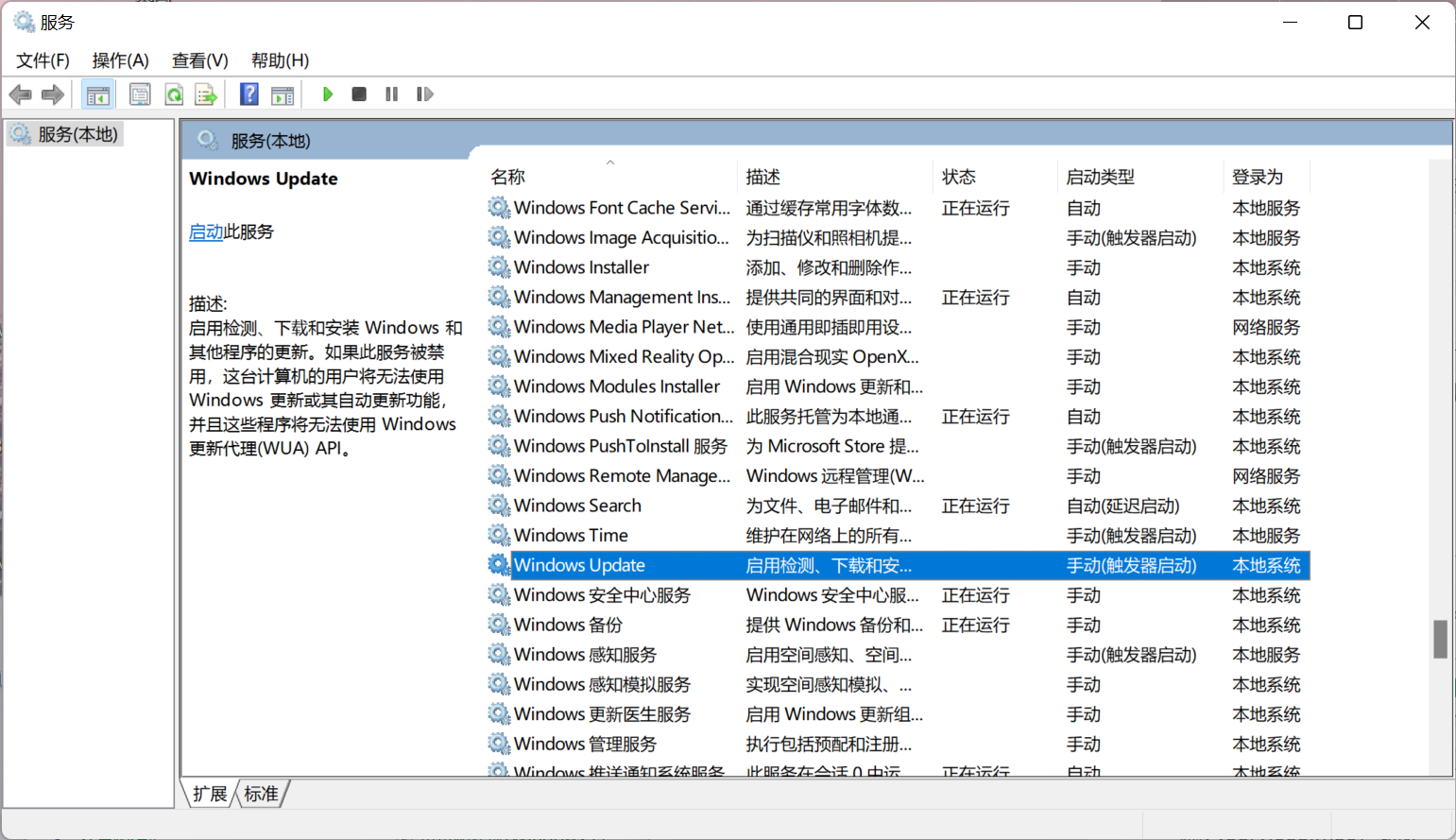Viewport: 1456px width, 840px height.
Task: Select Windows PushToInstall 服务 row
Action: tap(899, 446)
